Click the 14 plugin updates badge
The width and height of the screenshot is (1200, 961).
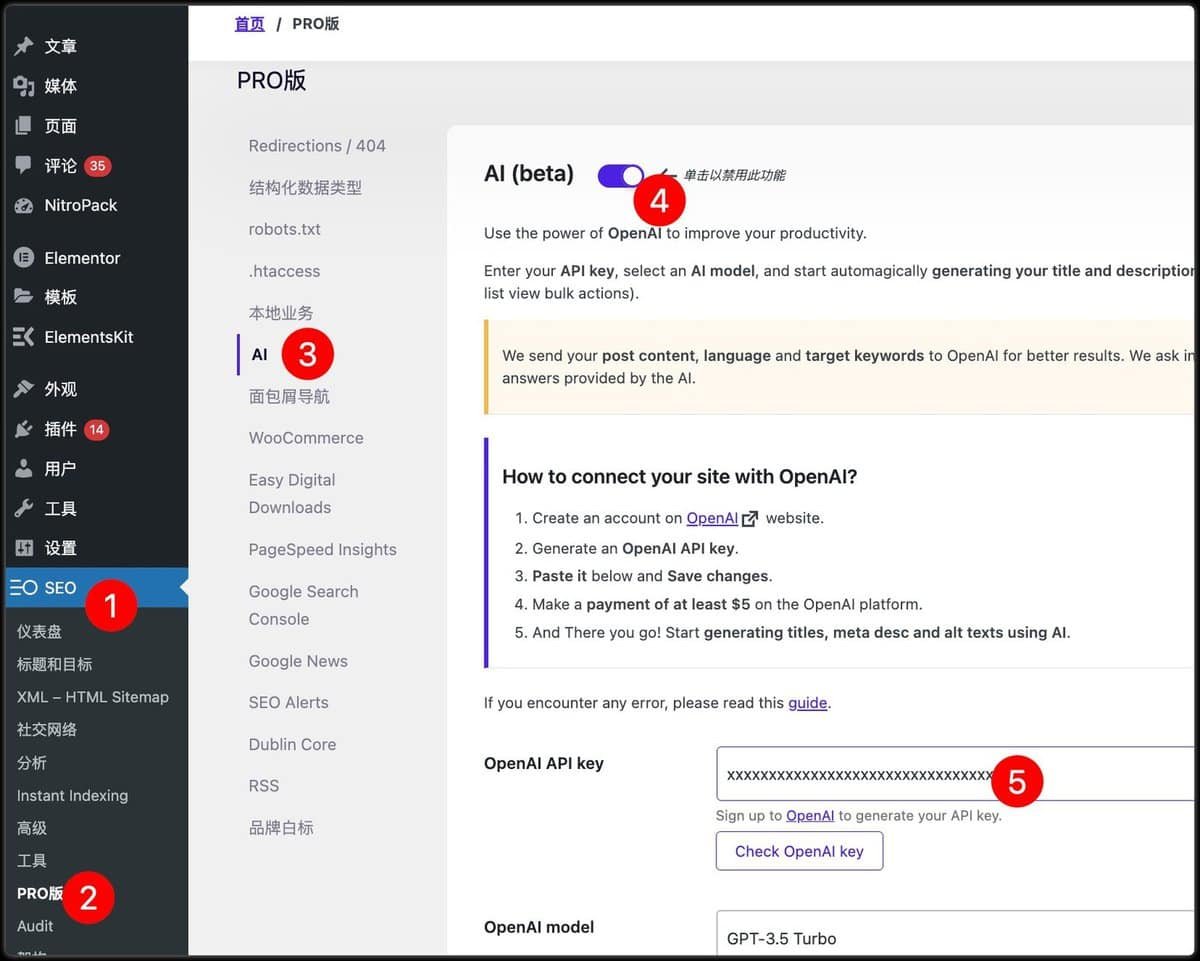coord(97,430)
